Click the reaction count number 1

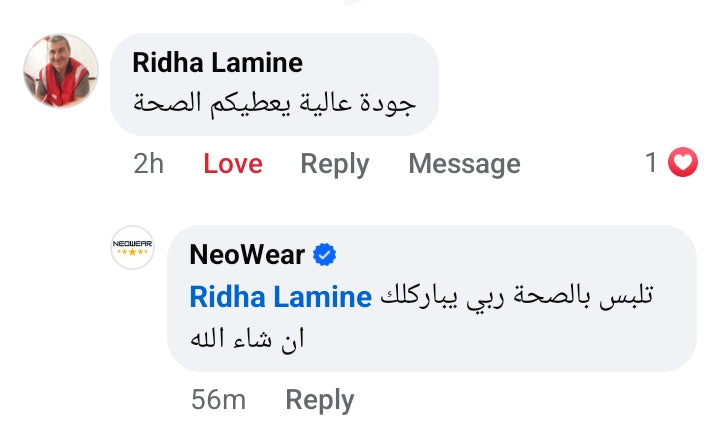tap(652, 162)
